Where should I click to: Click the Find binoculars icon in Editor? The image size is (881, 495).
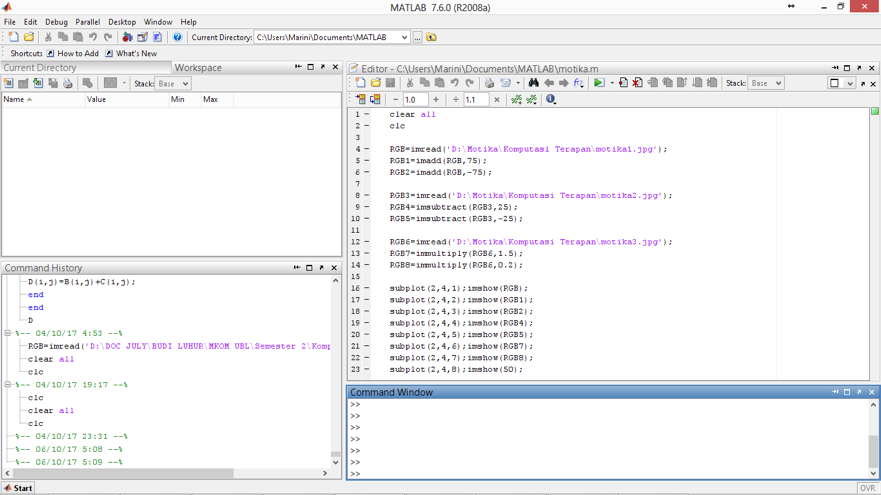(x=534, y=83)
